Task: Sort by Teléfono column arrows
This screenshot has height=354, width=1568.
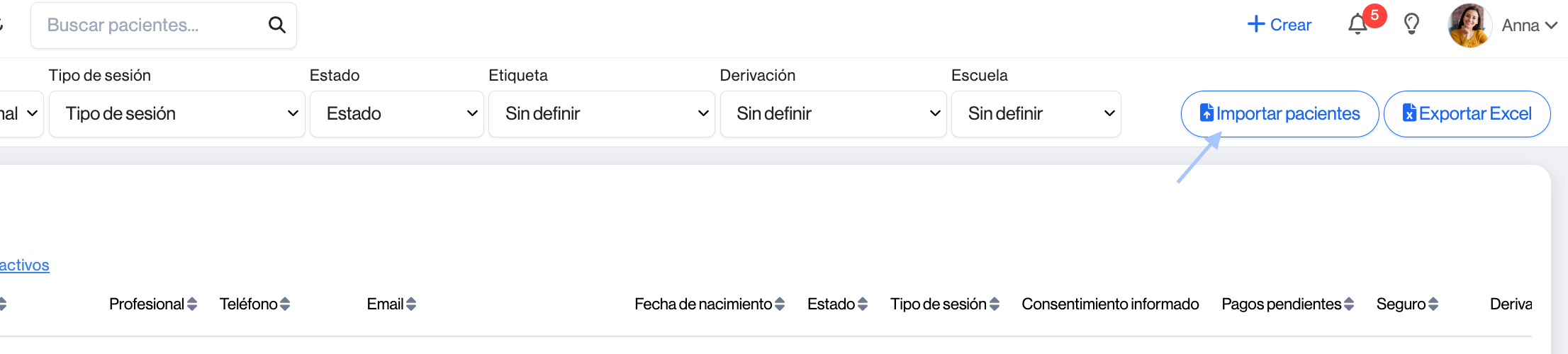Action: coord(285,304)
